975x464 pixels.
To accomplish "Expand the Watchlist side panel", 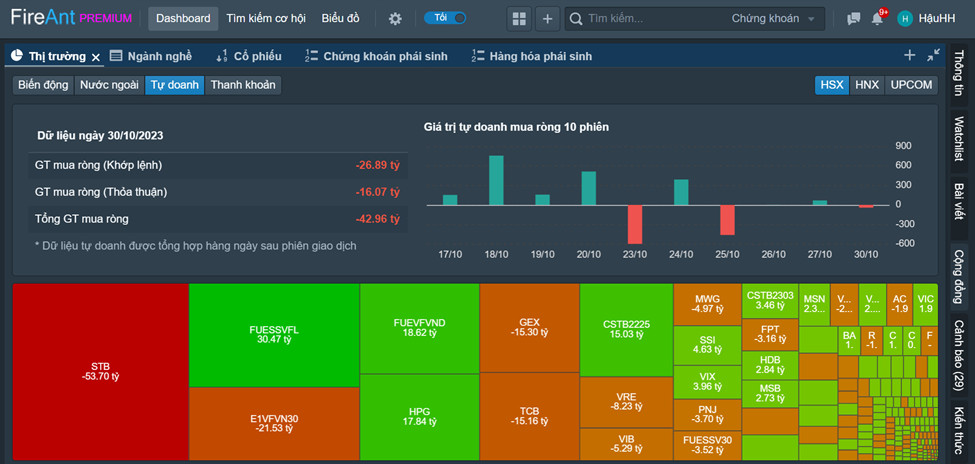I will (x=959, y=139).
